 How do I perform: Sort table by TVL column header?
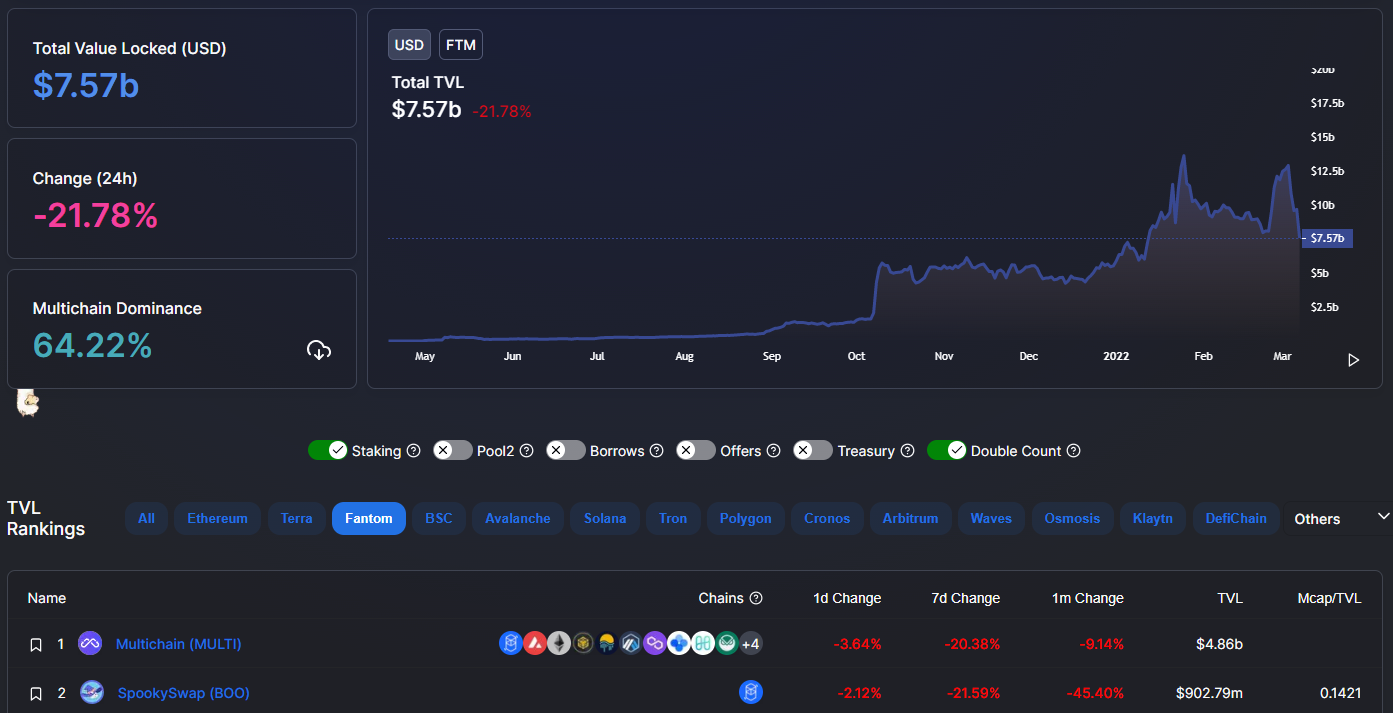click(1230, 598)
